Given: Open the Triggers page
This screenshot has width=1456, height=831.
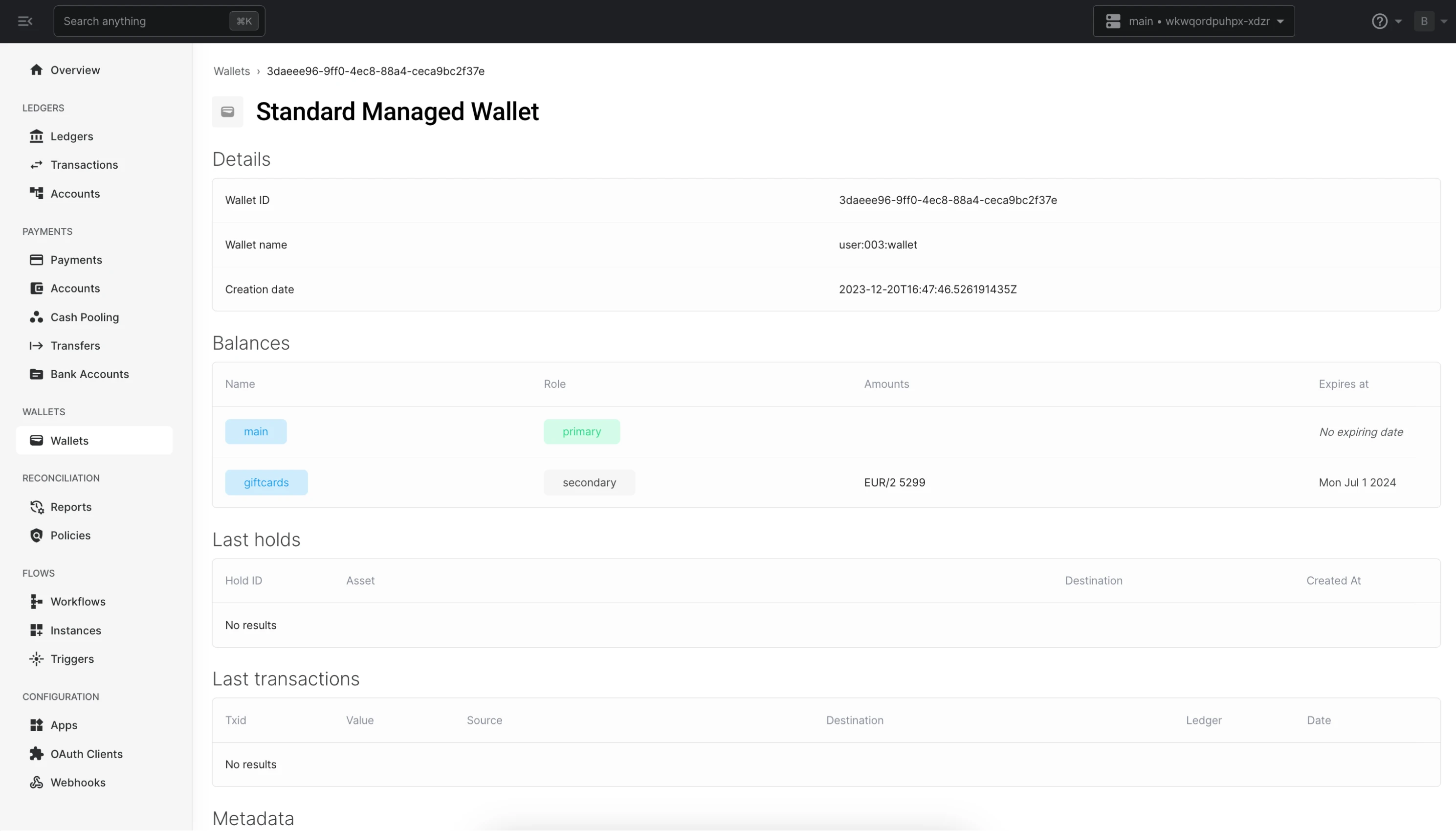Looking at the screenshot, I should click(x=72, y=659).
